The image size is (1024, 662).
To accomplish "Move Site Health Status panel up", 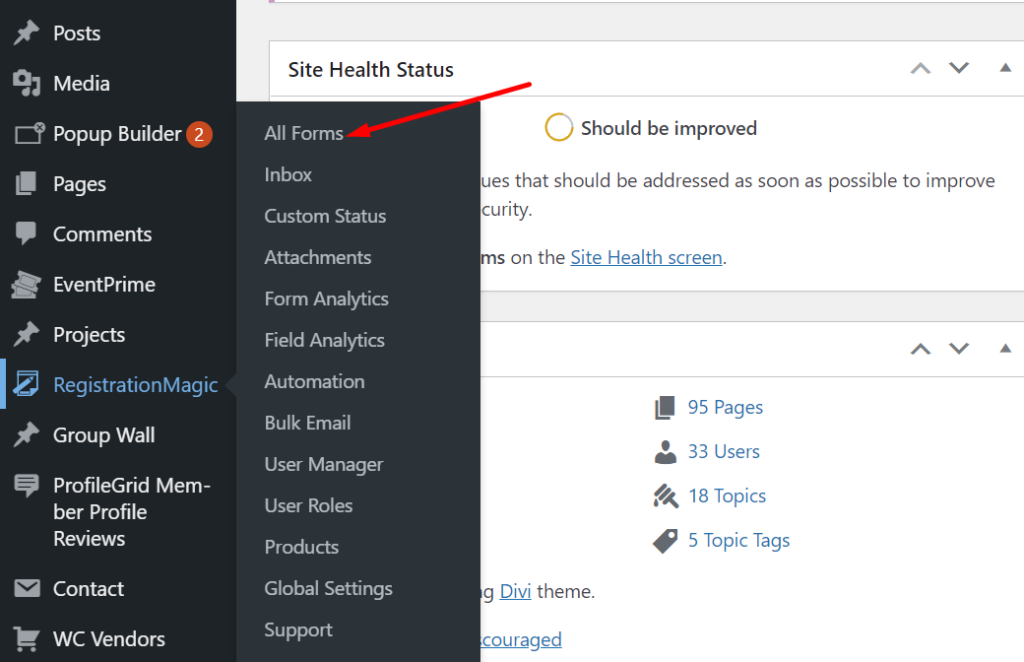I will coord(920,68).
